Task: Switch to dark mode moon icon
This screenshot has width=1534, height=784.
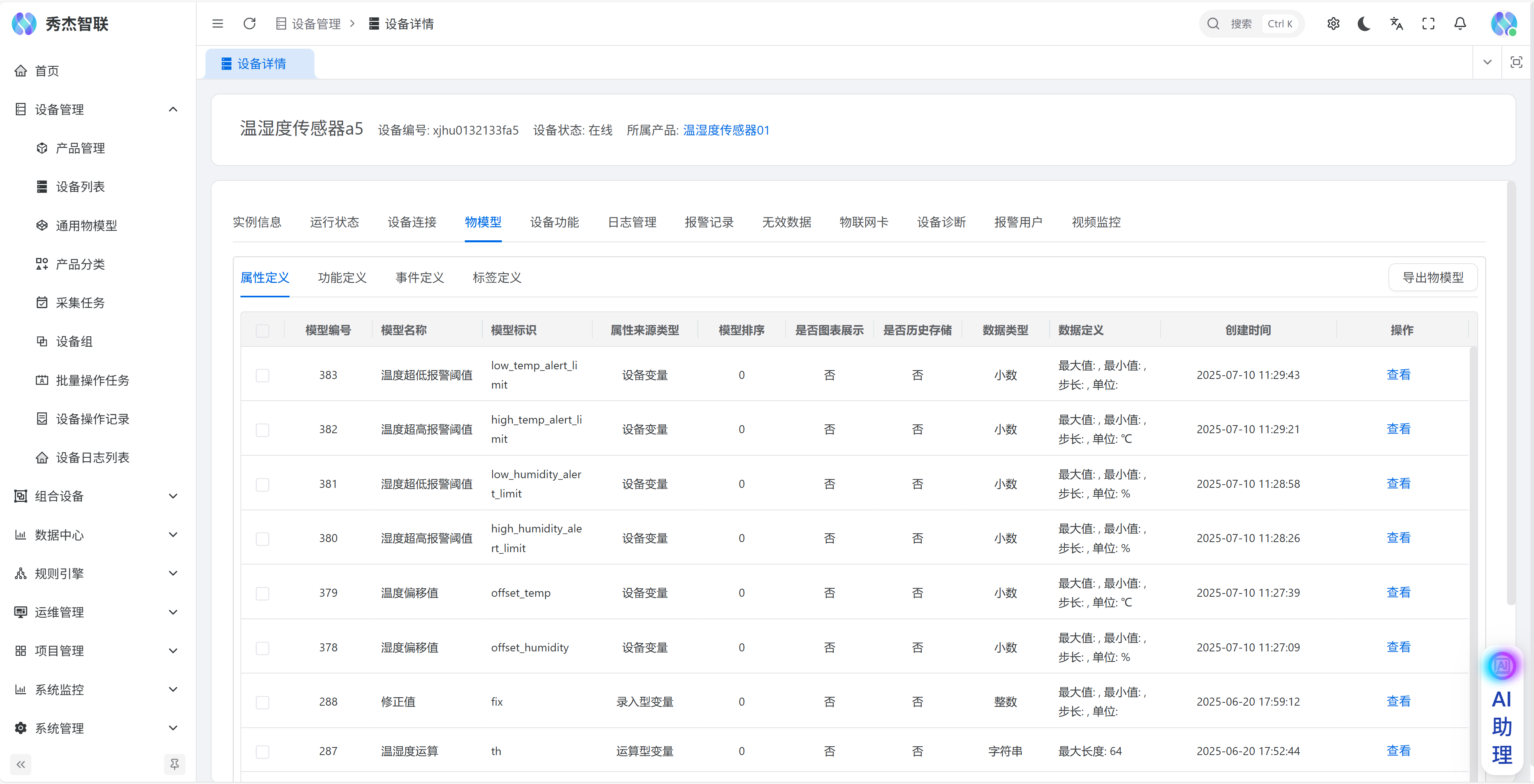Action: click(x=1364, y=24)
